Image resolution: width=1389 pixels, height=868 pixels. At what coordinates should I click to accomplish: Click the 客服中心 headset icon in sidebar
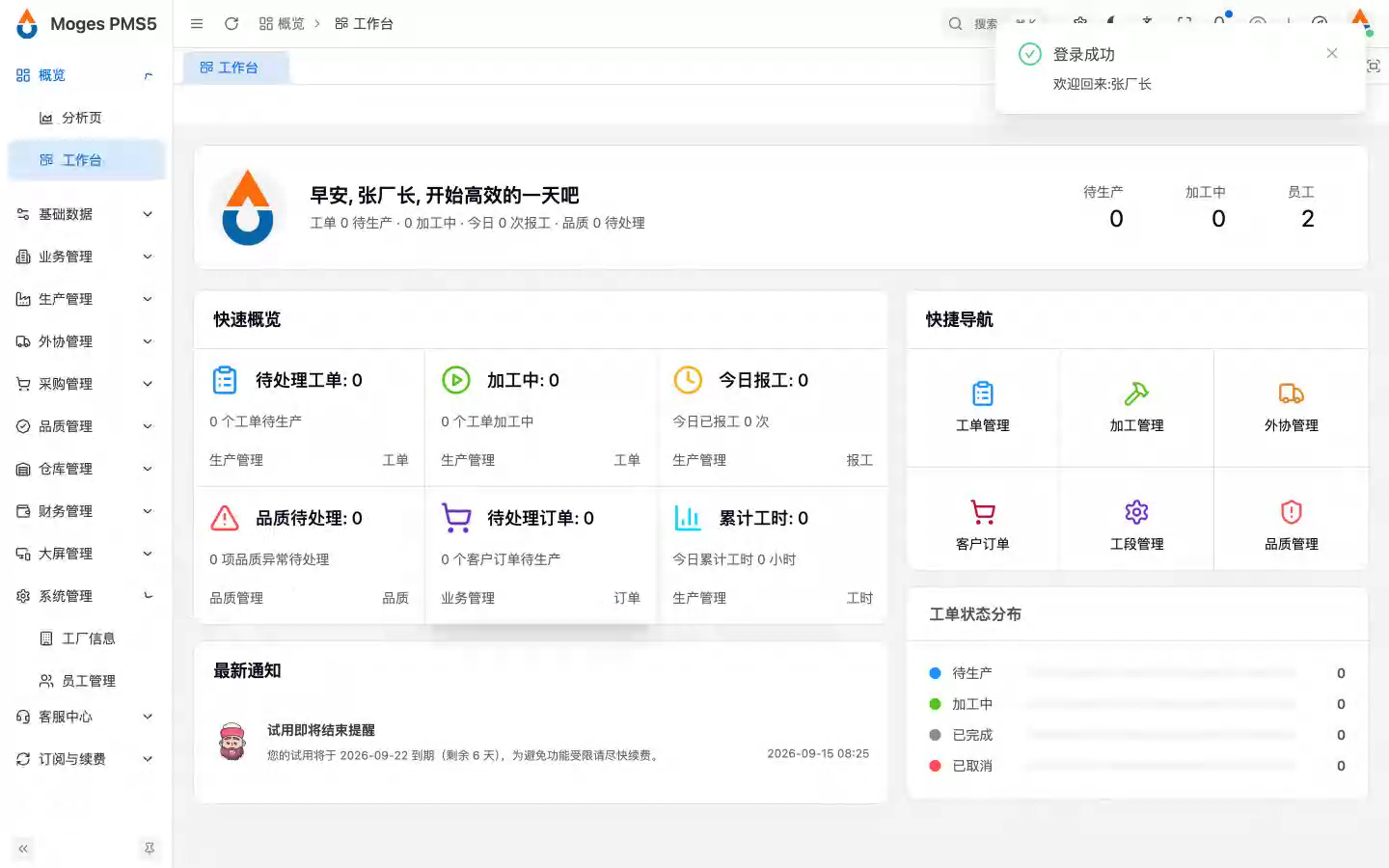point(23,717)
